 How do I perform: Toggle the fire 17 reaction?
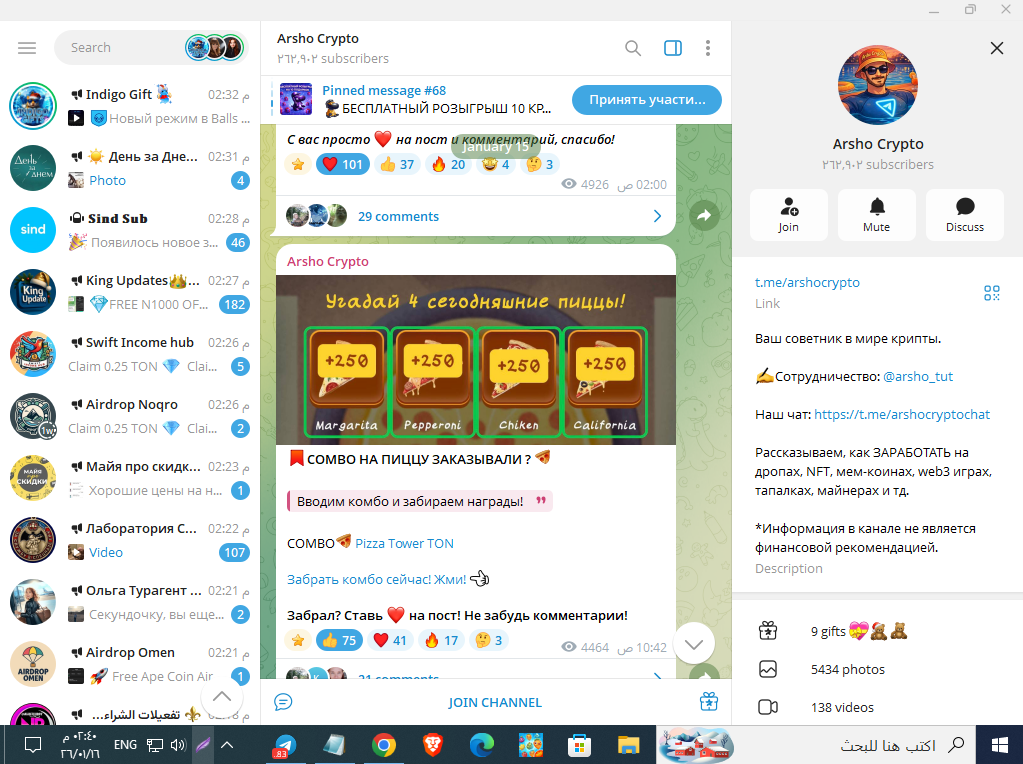[442, 641]
